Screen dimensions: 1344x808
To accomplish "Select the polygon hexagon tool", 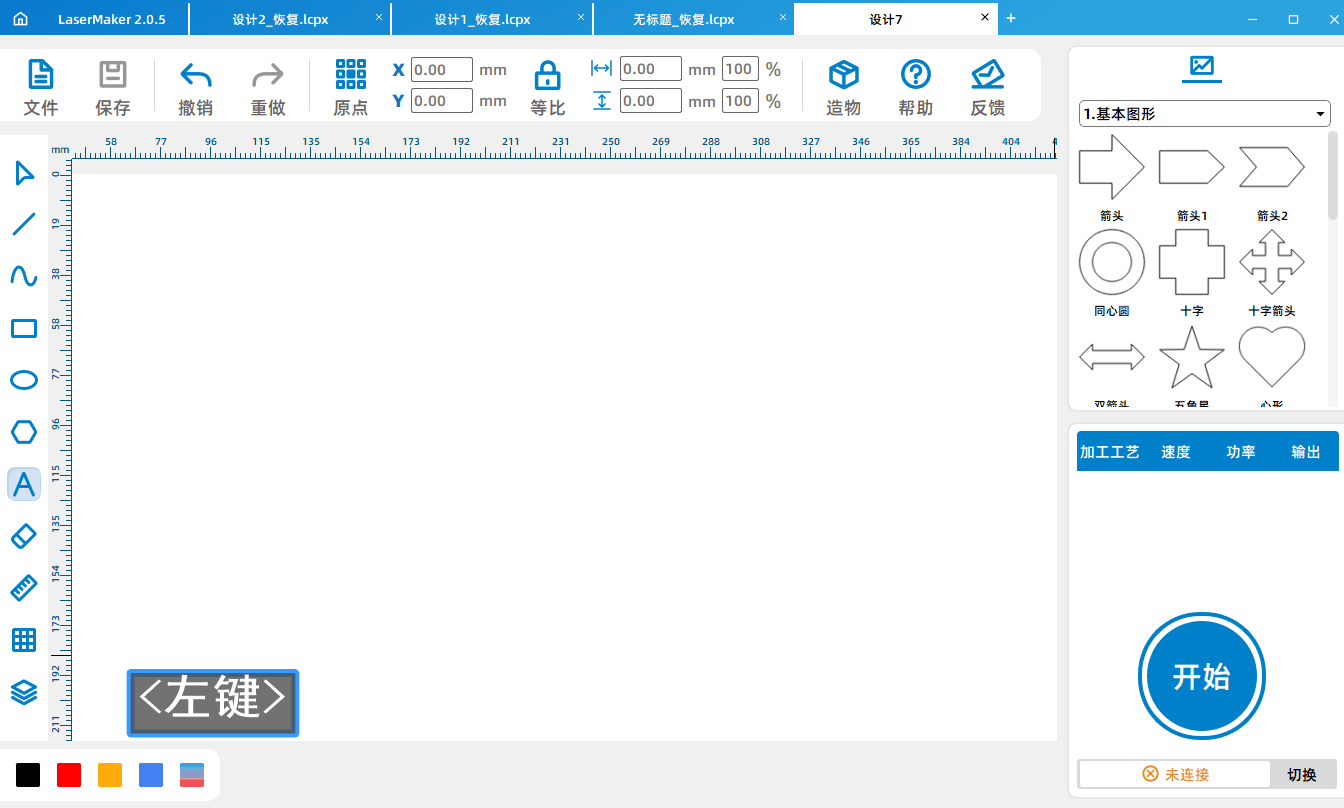I will pos(24,432).
